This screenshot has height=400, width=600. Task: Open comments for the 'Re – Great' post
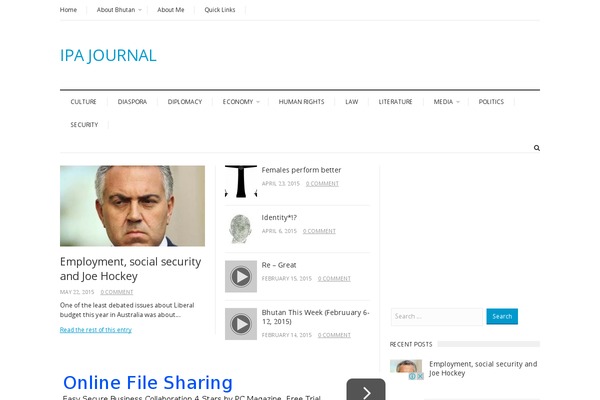click(334, 279)
